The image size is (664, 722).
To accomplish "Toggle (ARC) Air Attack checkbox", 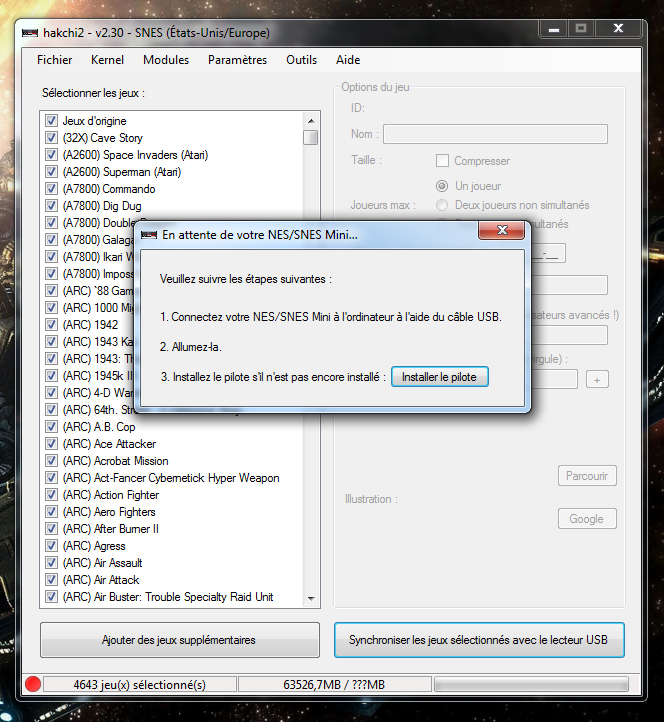I will 51,580.
